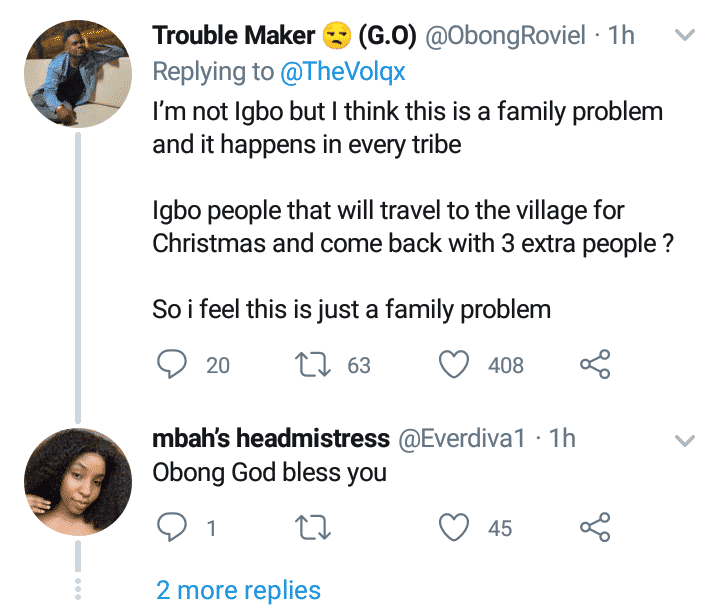The width and height of the screenshot is (720, 612).
Task: Reply to mbah's headmistress tweet
Action: click(172, 527)
